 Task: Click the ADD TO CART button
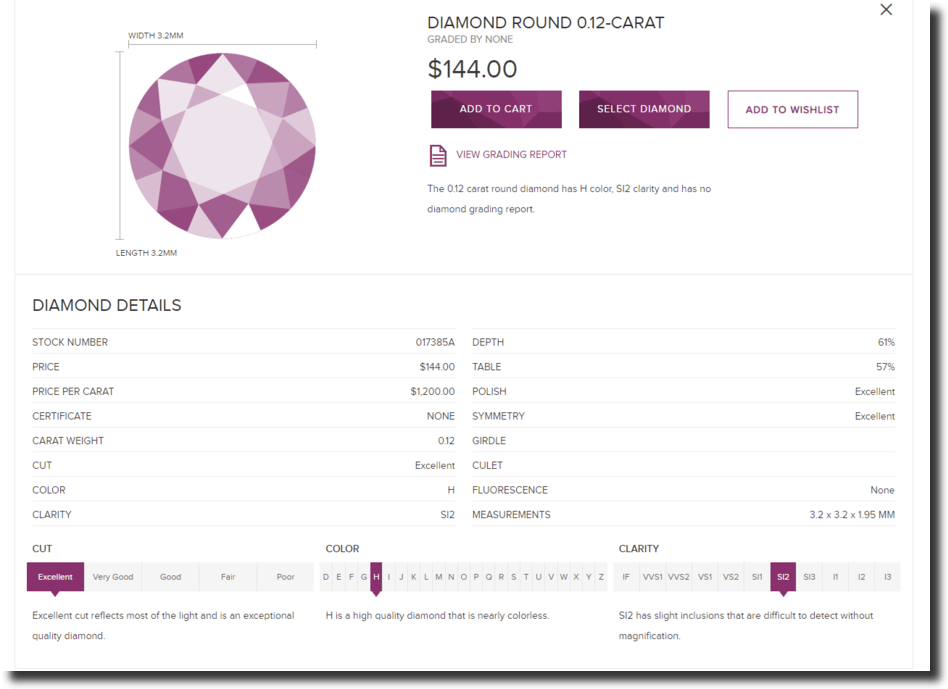pos(496,109)
